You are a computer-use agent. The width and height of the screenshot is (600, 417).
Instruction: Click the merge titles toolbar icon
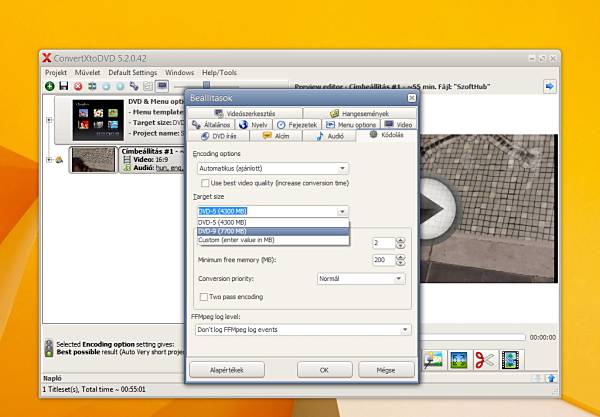(x=92, y=86)
